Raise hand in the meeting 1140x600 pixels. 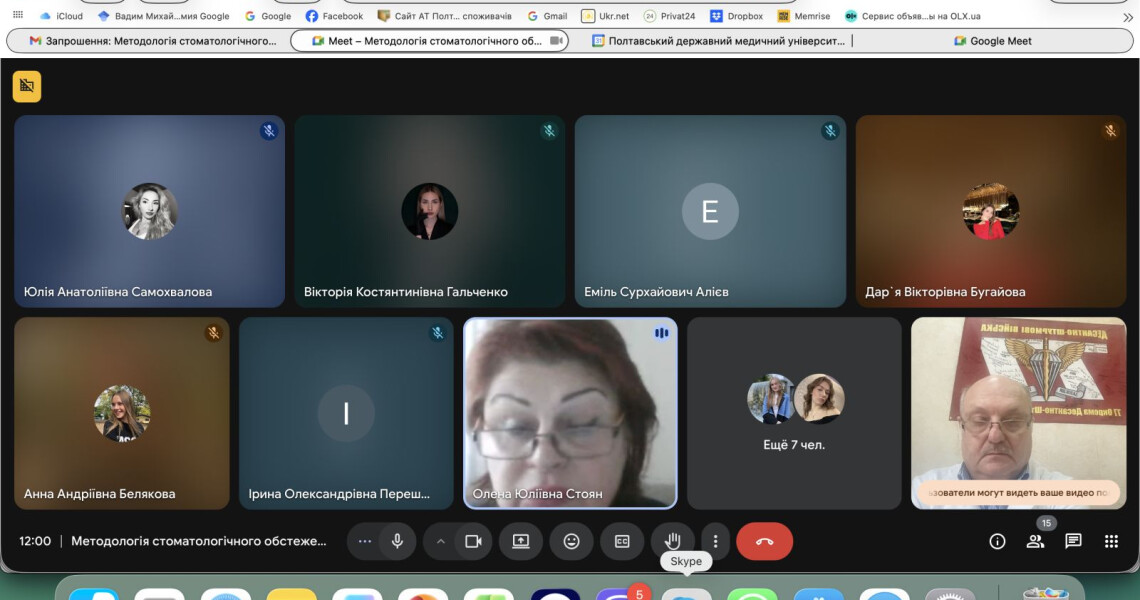673,541
